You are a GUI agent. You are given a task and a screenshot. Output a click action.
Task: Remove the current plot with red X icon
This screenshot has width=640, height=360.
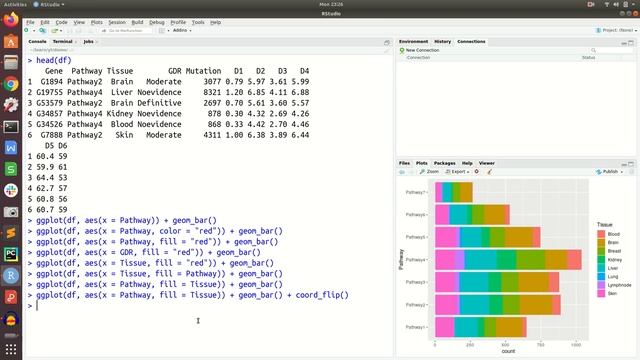(x=477, y=172)
